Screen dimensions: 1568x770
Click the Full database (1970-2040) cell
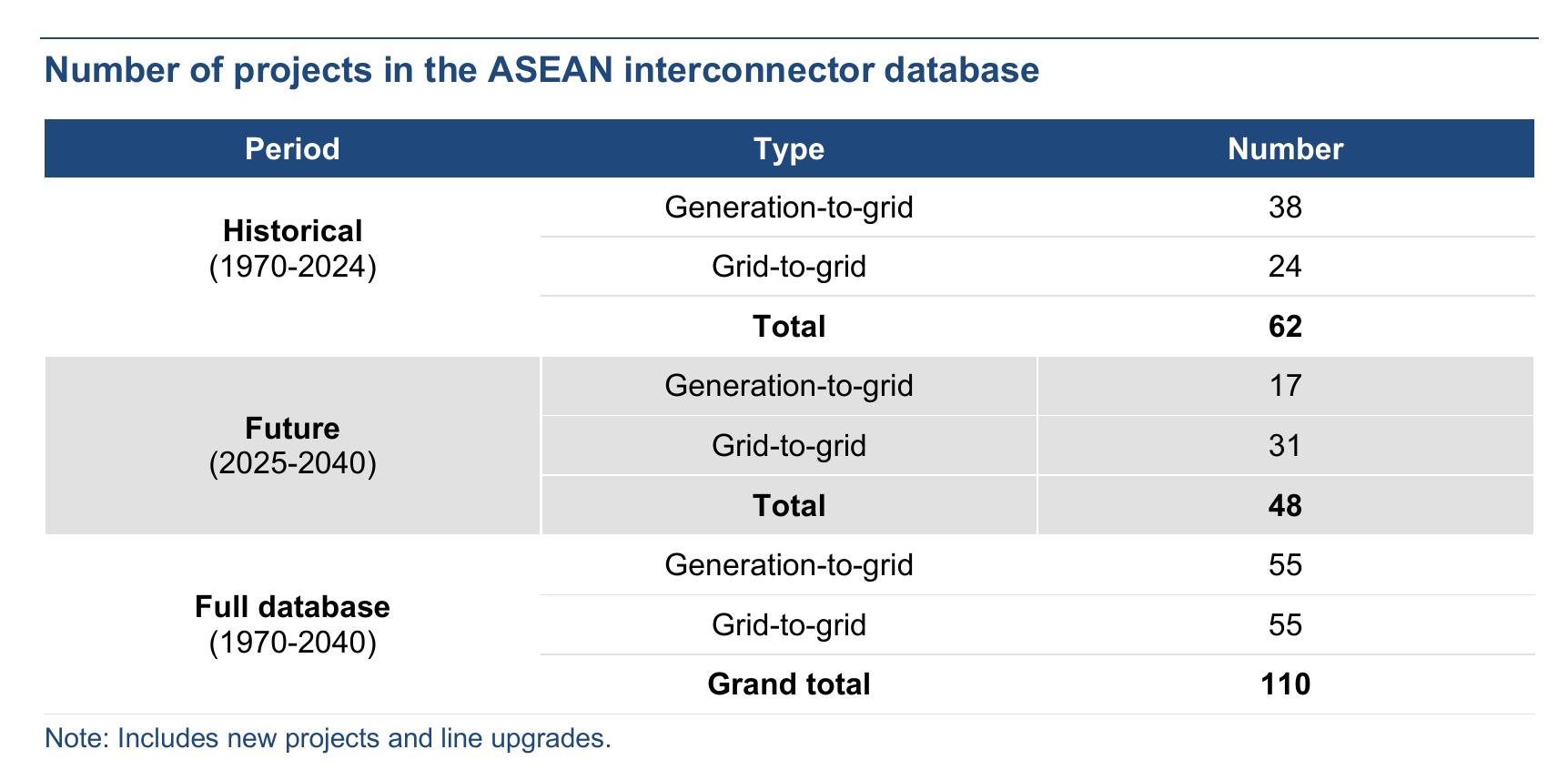[x=292, y=624]
